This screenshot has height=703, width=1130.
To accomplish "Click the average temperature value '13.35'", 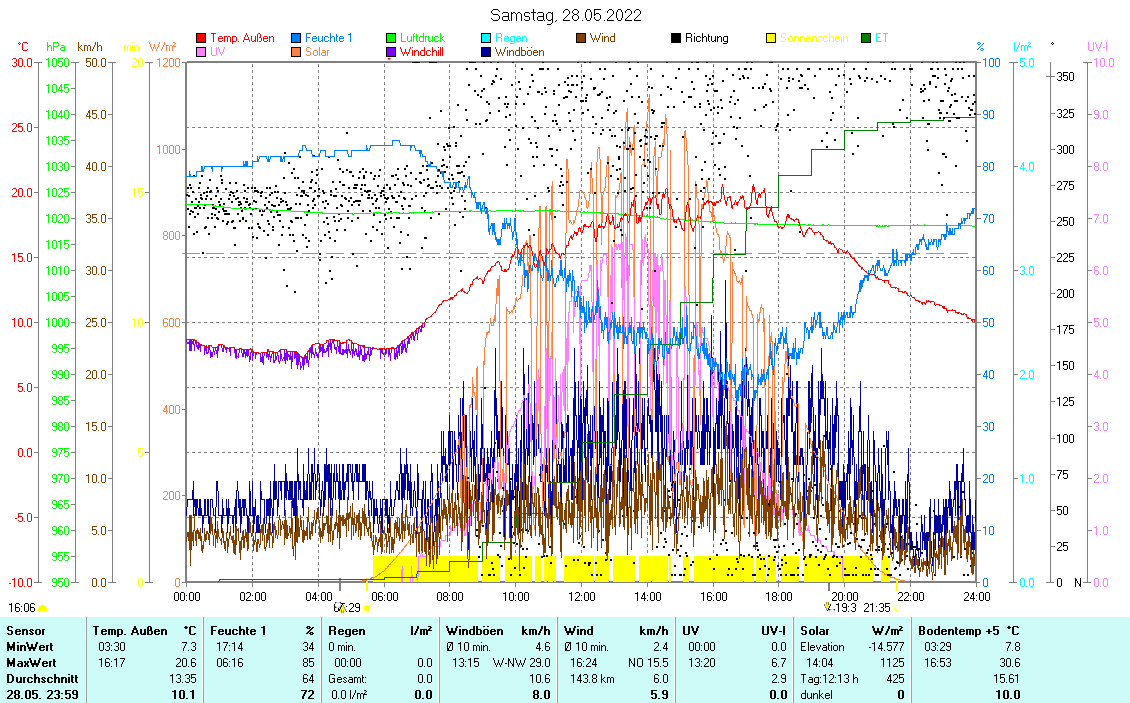I will 182,678.
